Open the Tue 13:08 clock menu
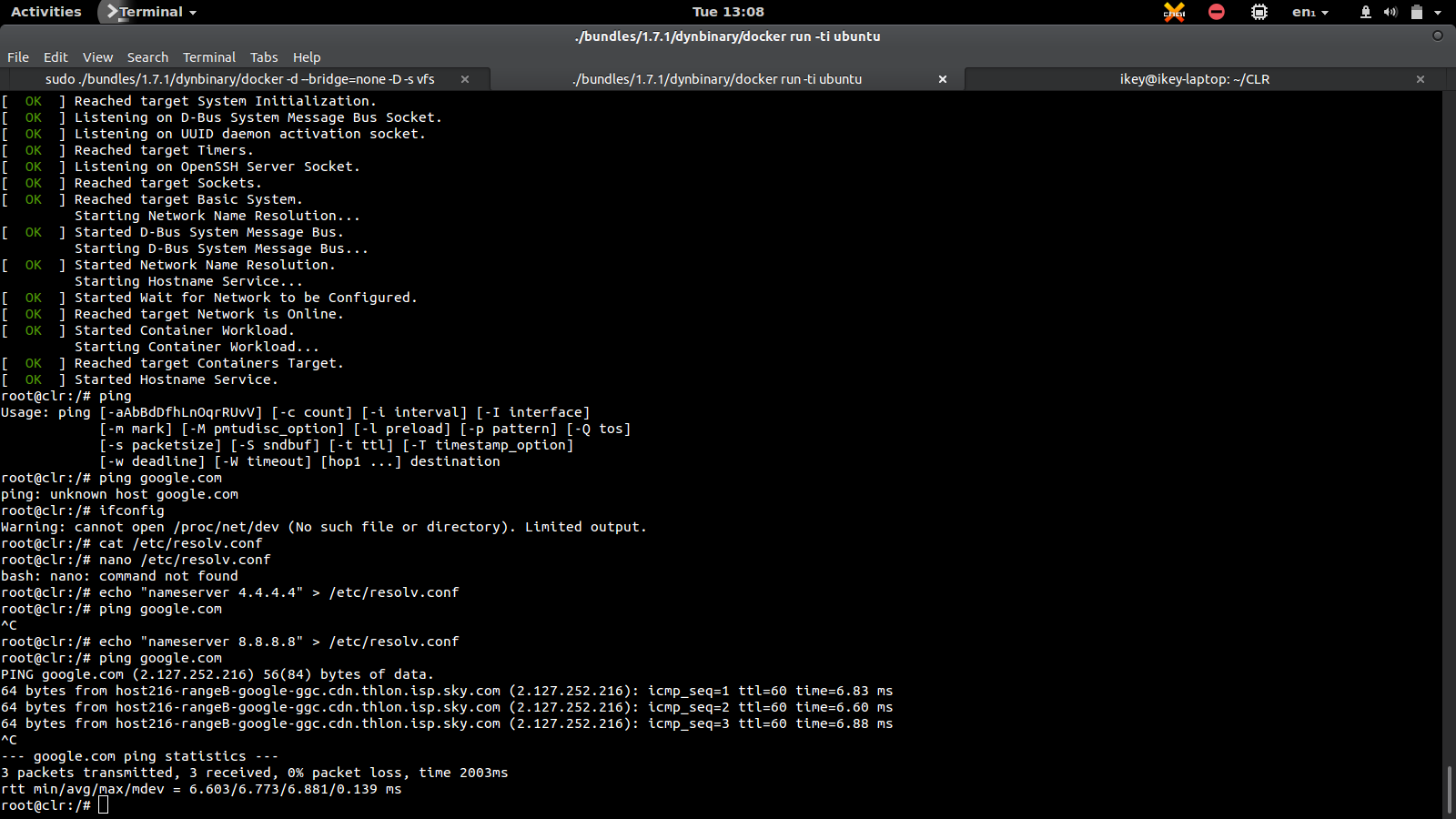This screenshot has width=1456, height=819. [x=728, y=12]
